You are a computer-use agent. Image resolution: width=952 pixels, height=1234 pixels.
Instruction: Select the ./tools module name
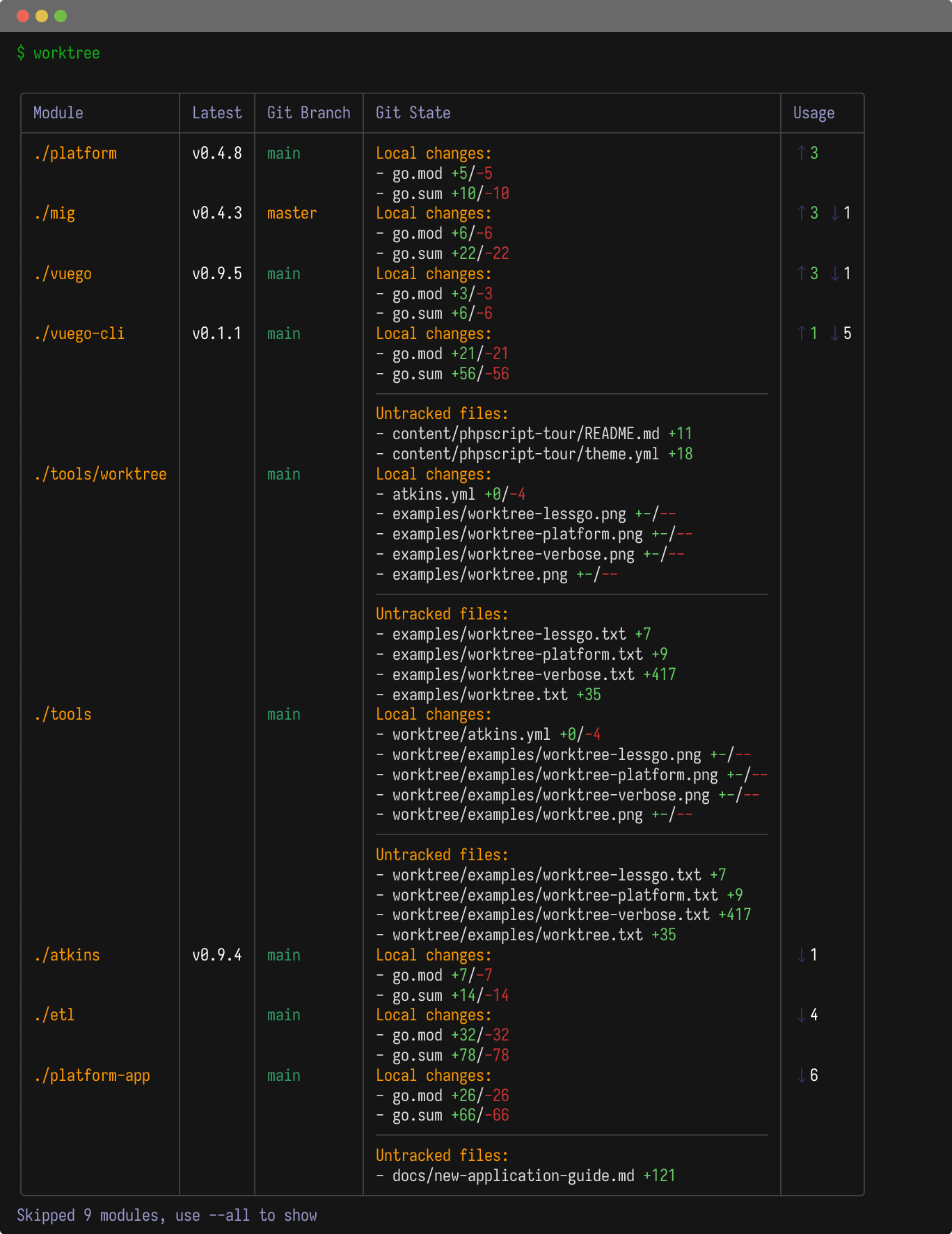(x=63, y=714)
